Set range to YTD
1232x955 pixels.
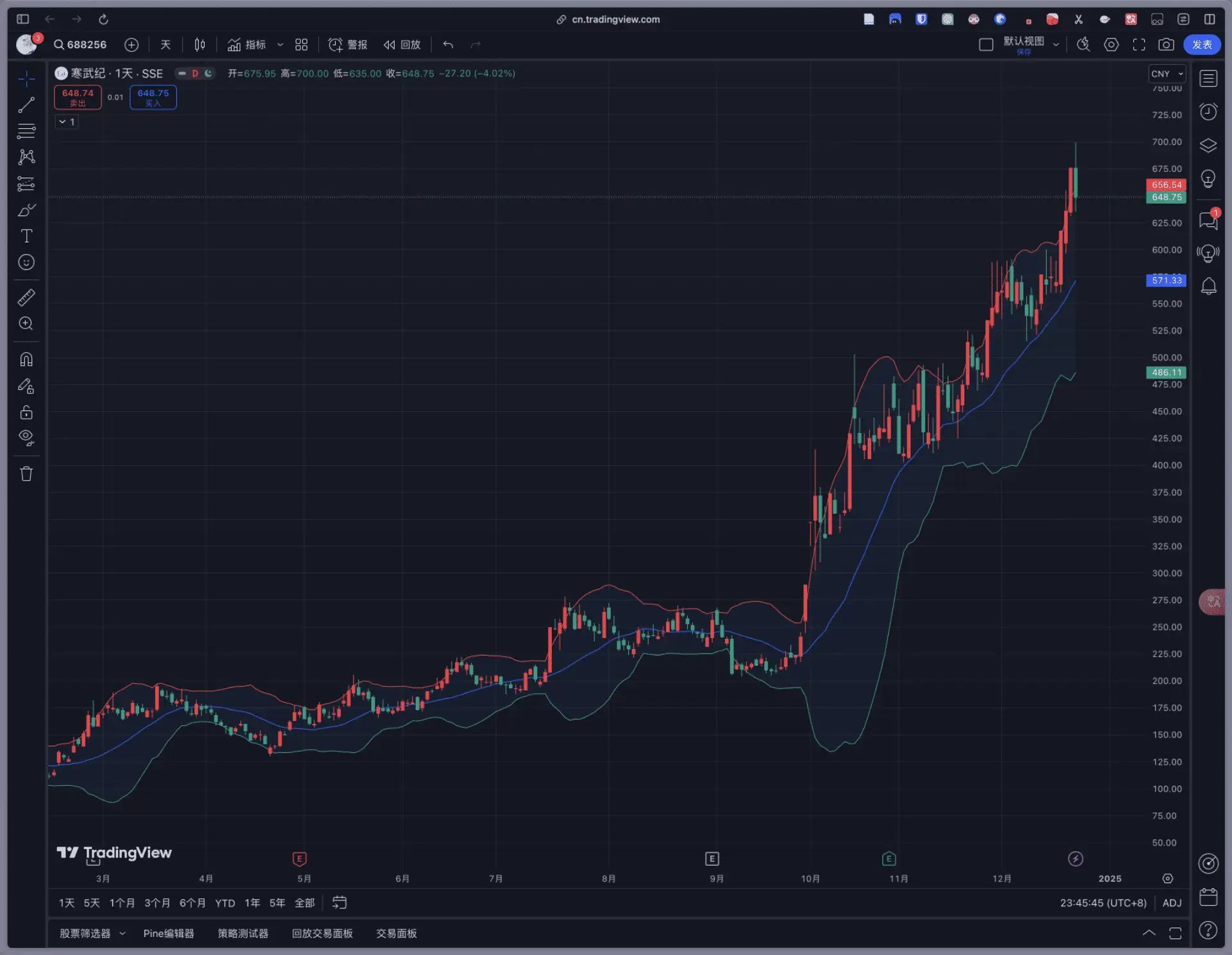225,902
